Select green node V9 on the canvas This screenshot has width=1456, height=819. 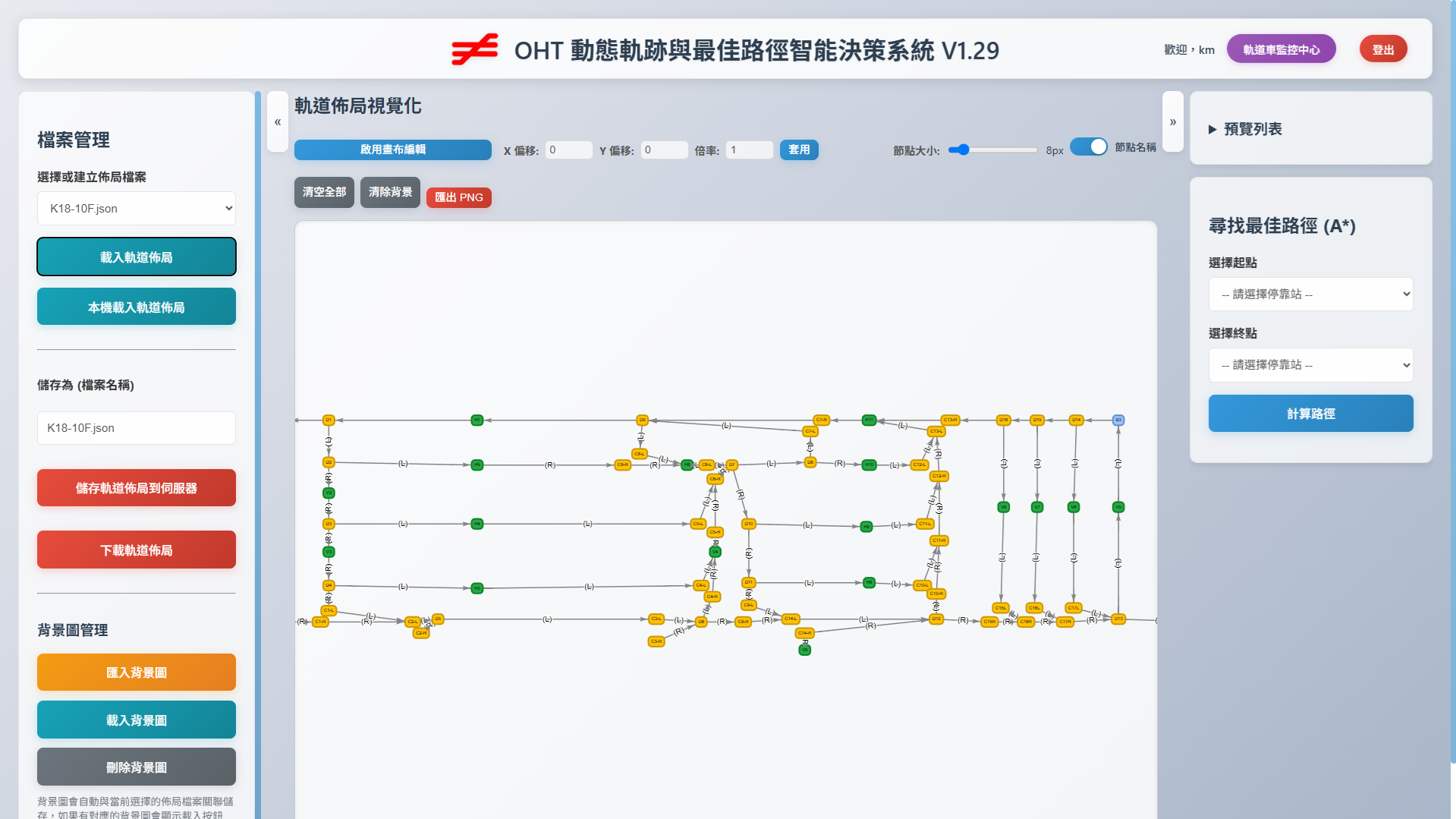pyautogui.click(x=805, y=650)
